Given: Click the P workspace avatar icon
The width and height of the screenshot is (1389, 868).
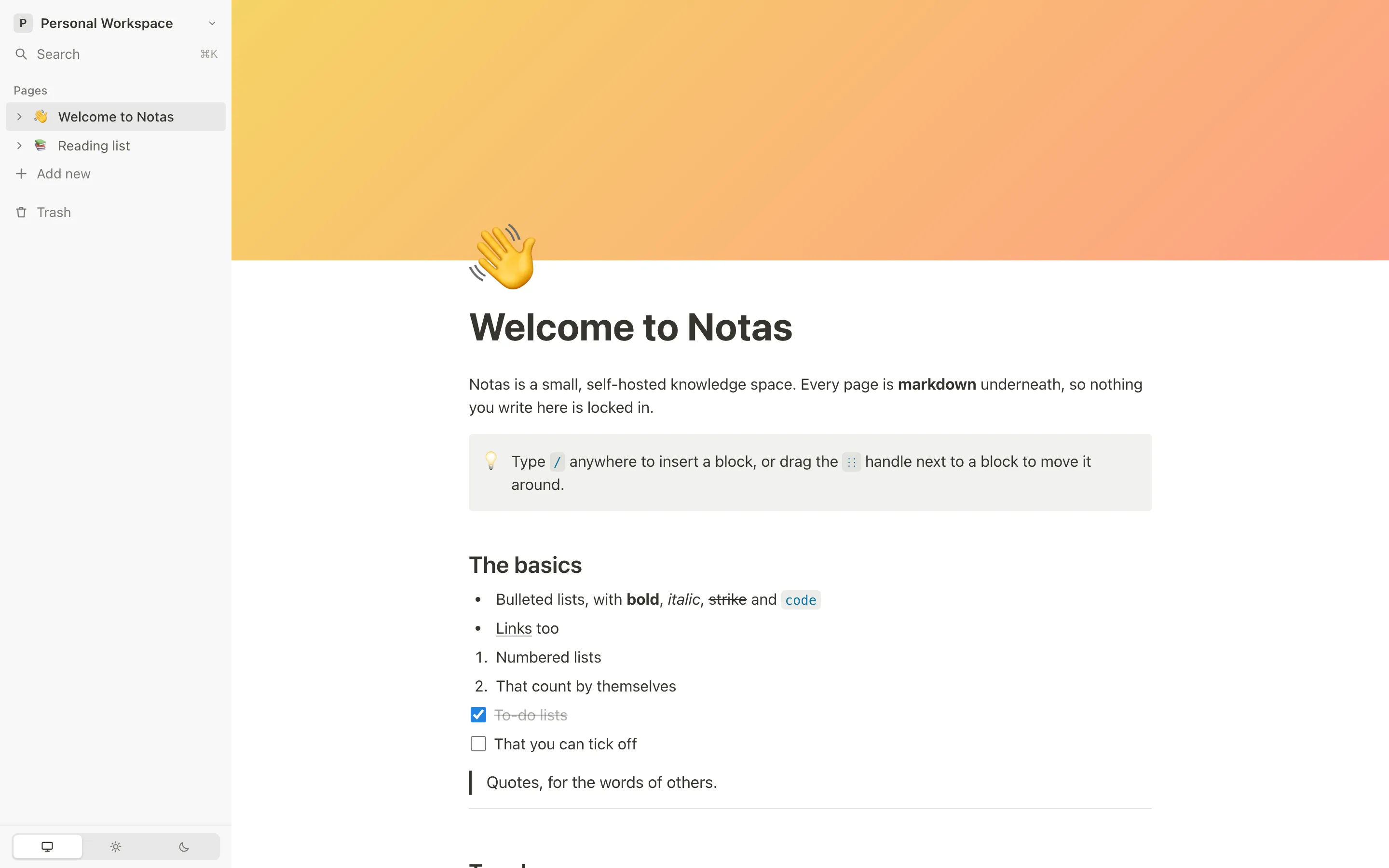Looking at the screenshot, I should (x=23, y=24).
